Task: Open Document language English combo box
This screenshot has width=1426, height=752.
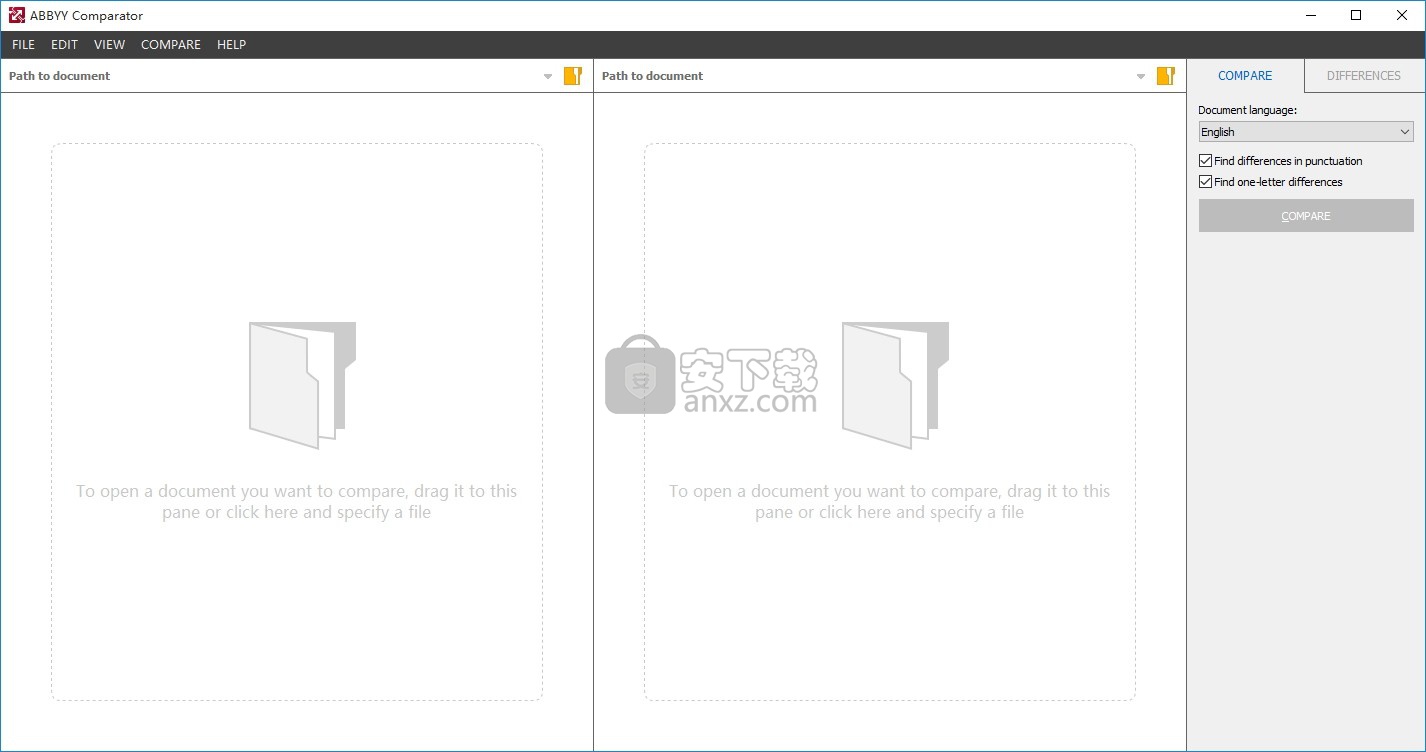Action: (1306, 132)
